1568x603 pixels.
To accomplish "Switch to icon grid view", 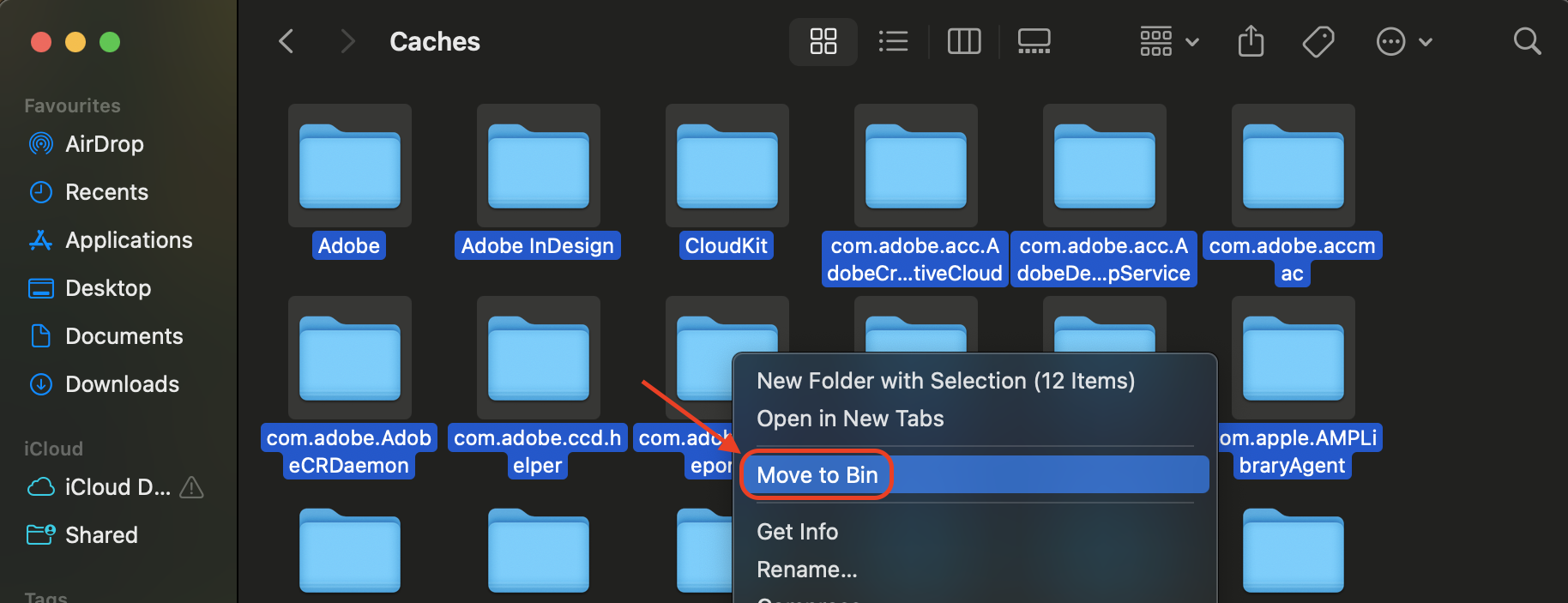I will 823,41.
